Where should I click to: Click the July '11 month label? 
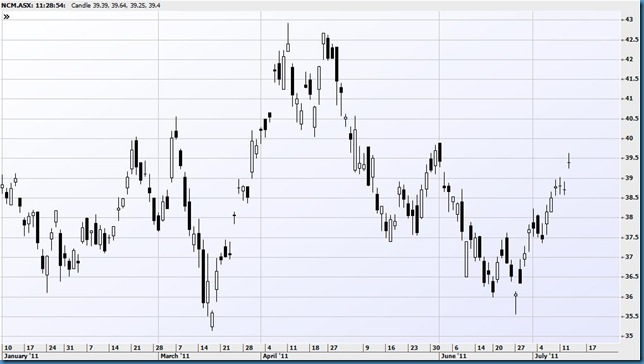pyautogui.click(x=546, y=356)
